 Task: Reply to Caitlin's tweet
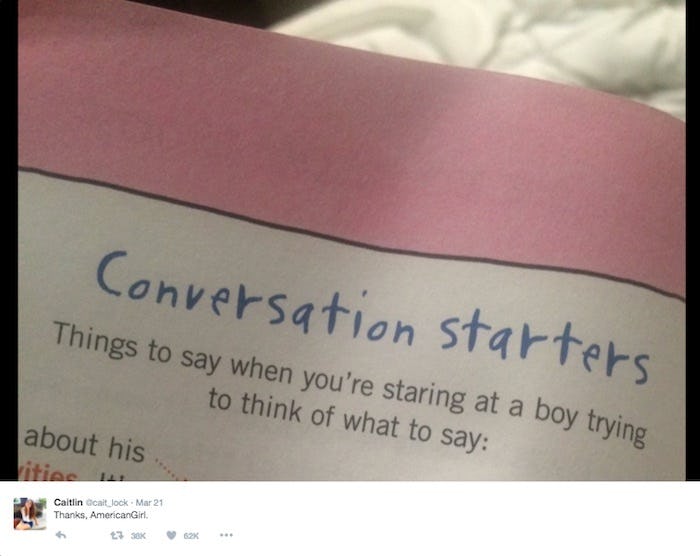pos(61,535)
